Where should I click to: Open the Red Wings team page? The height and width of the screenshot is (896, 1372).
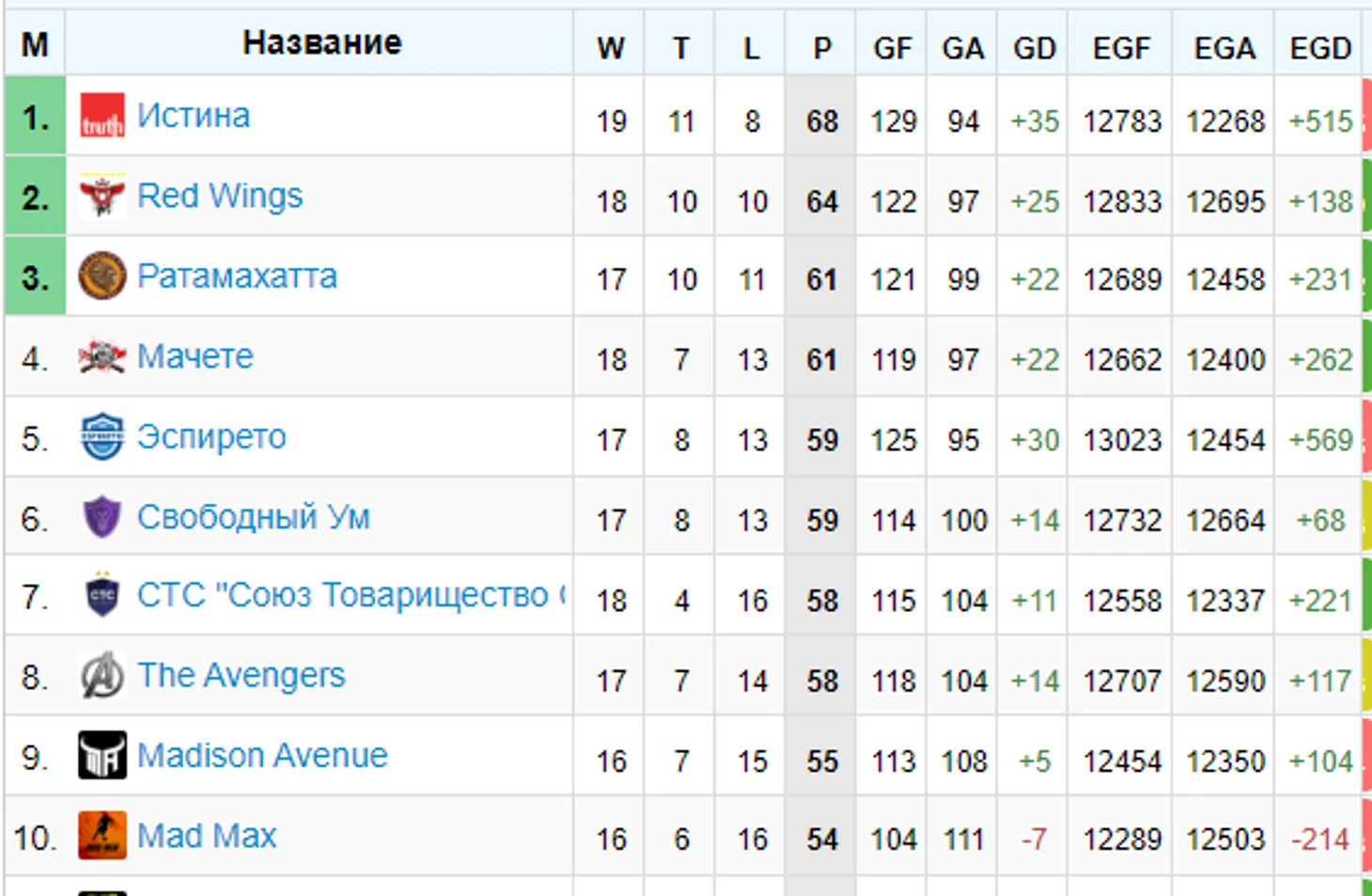[x=220, y=196]
